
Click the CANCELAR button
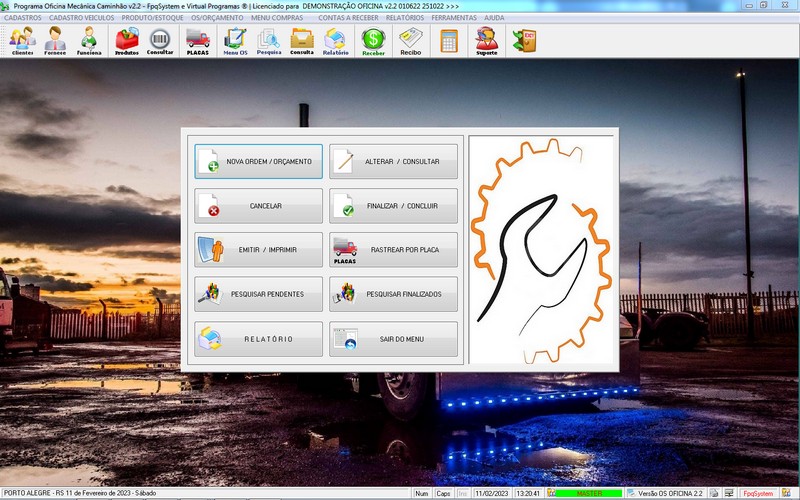pos(258,206)
